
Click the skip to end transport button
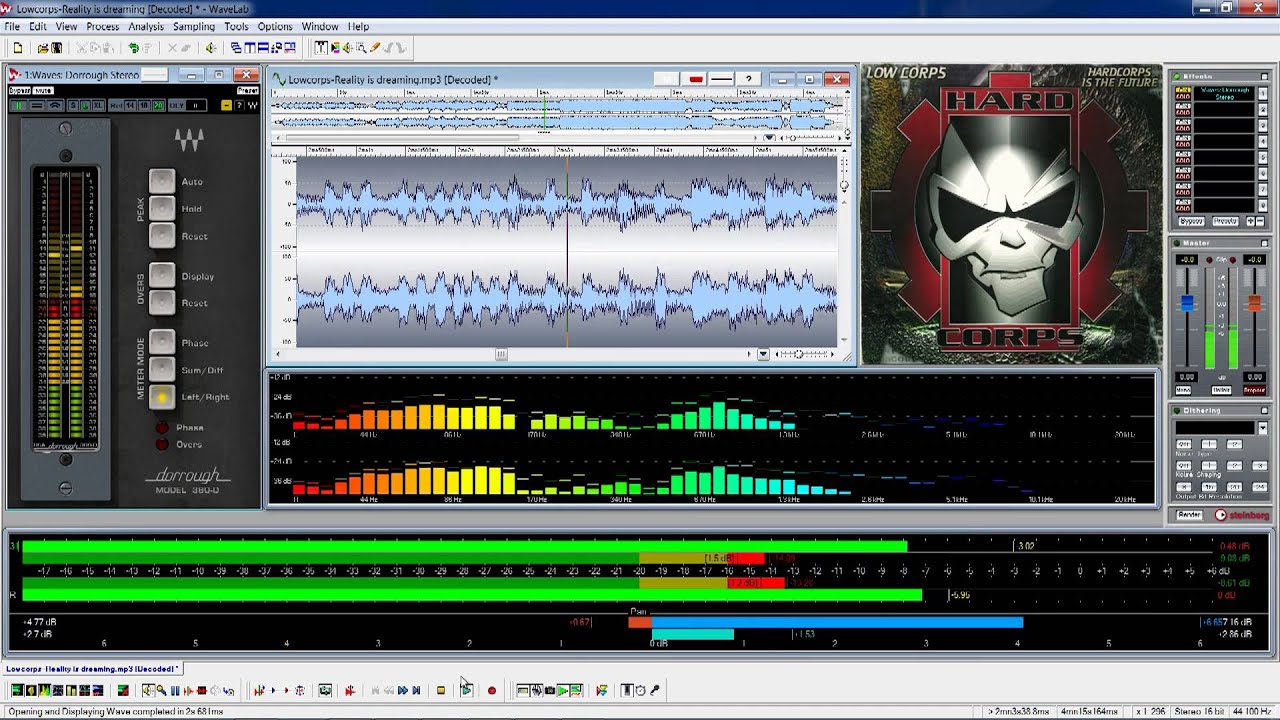[x=416, y=690]
